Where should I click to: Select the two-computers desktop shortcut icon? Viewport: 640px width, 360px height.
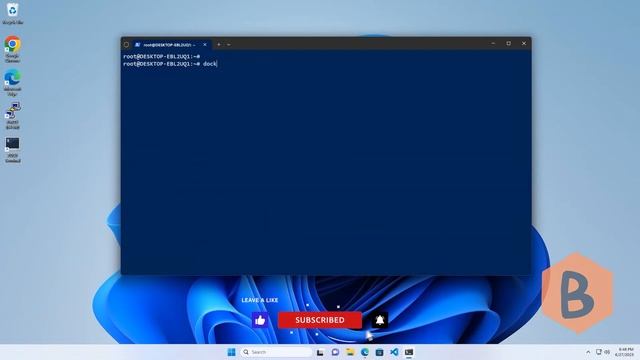(13, 116)
